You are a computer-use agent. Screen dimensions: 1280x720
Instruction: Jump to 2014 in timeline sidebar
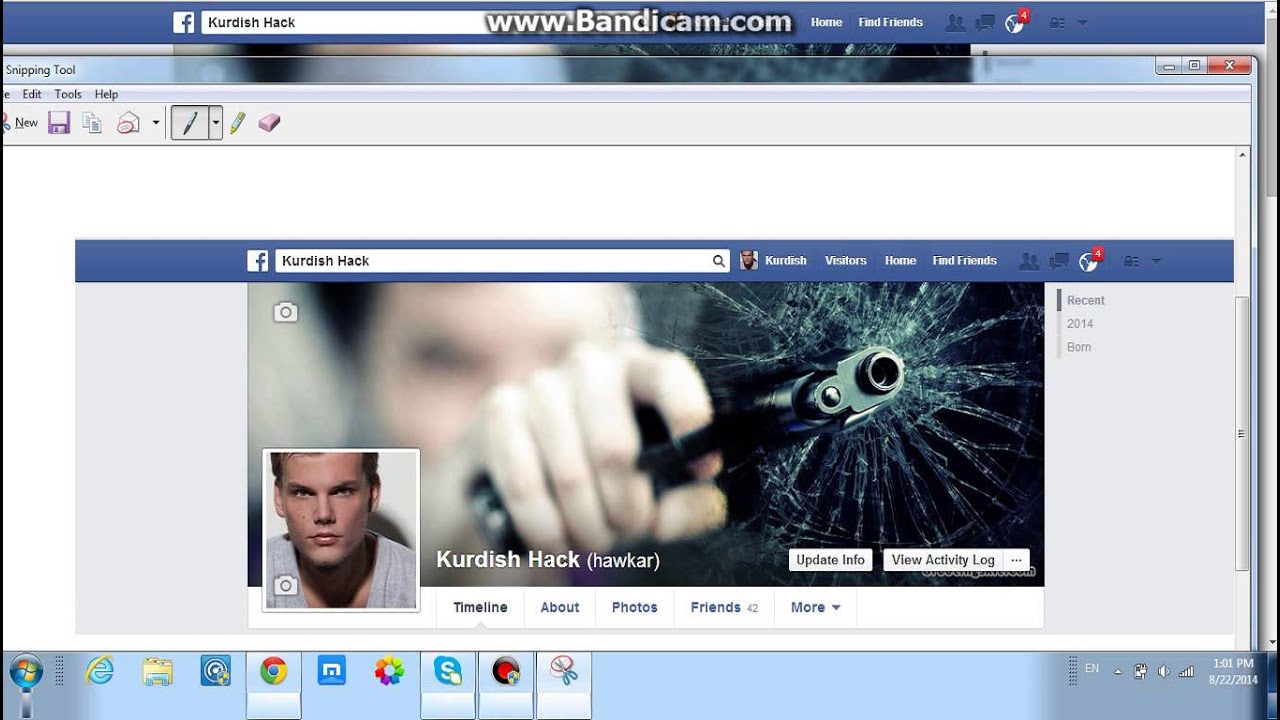[1080, 324]
